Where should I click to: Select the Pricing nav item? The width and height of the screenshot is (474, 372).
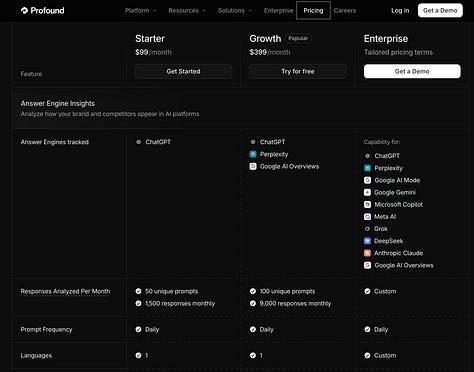click(x=313, y=11)
